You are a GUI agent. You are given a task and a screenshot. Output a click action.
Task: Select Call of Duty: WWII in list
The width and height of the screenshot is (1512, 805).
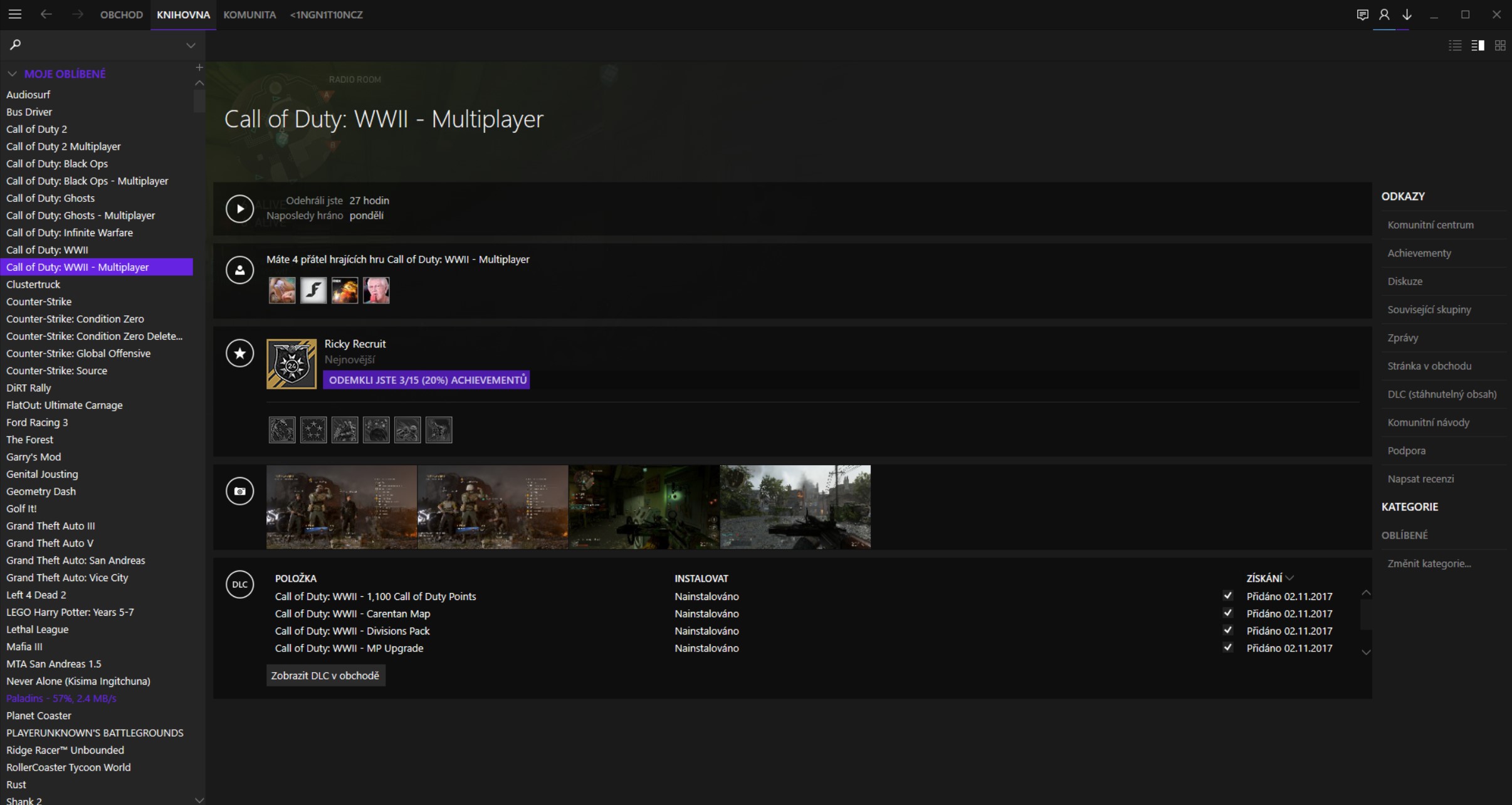coord(47,250)
